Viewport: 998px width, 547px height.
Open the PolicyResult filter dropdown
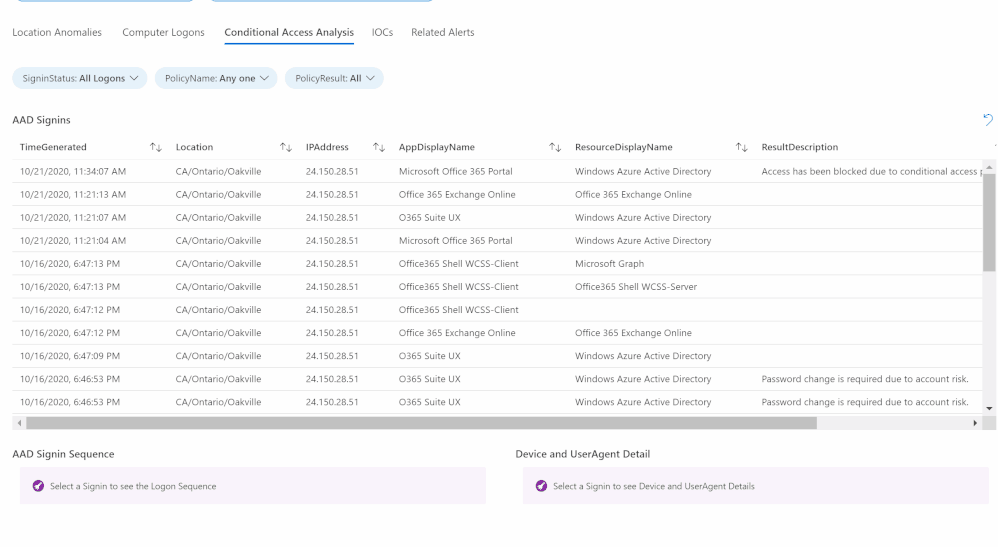(x=334, y=78)
